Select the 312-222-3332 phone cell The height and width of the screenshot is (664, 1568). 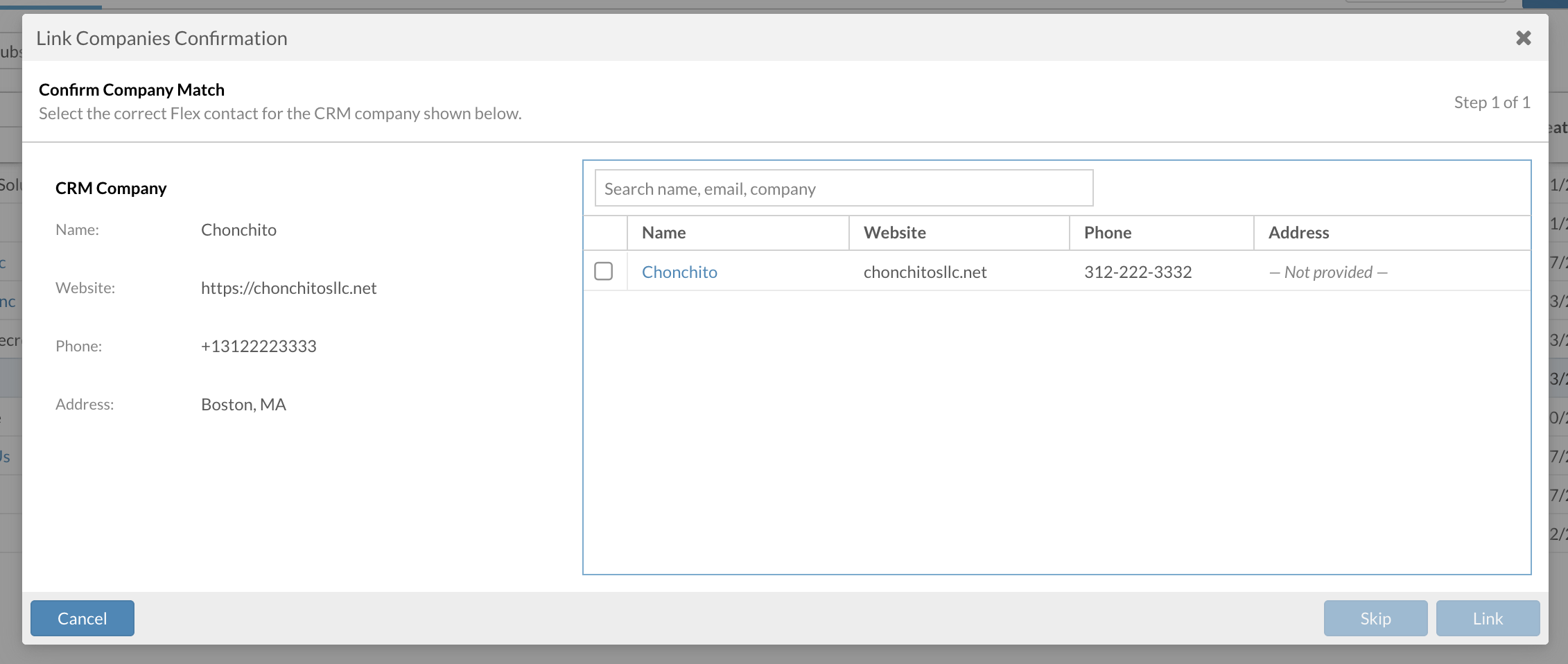pos(1138,272)
